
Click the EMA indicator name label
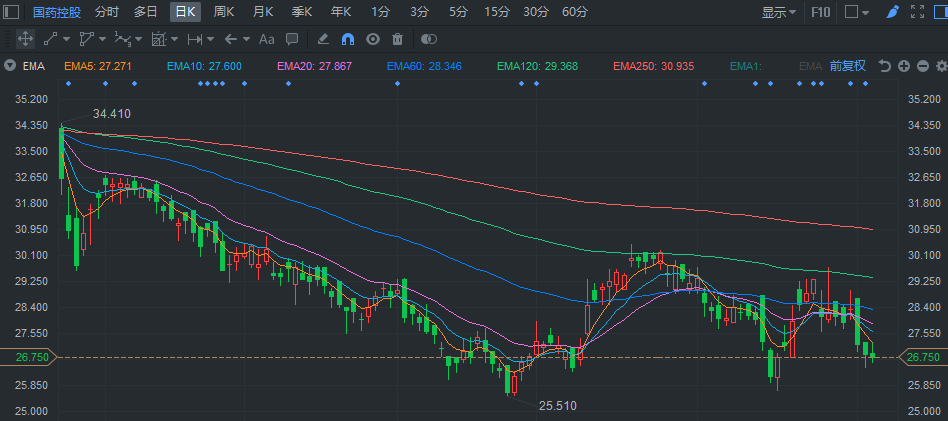34,67
